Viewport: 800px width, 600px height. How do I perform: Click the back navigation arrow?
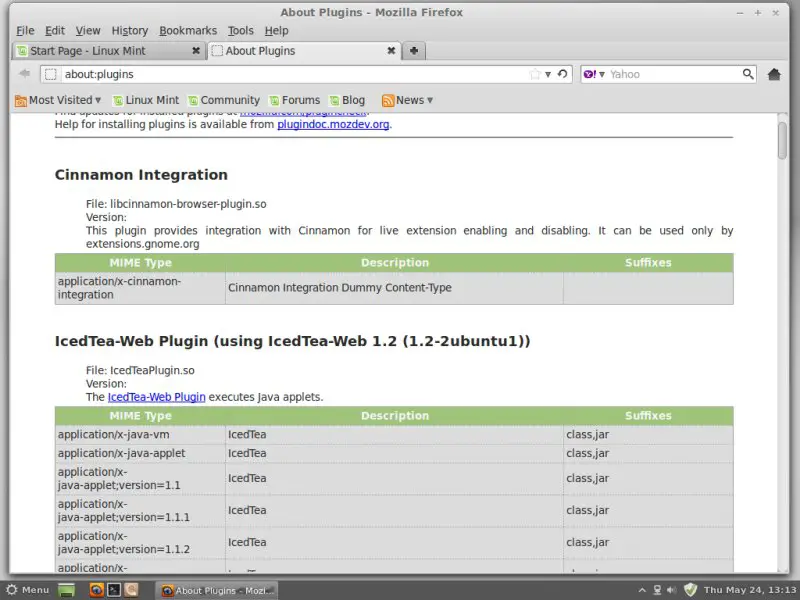pyautogui.click(x=24, y=74)
